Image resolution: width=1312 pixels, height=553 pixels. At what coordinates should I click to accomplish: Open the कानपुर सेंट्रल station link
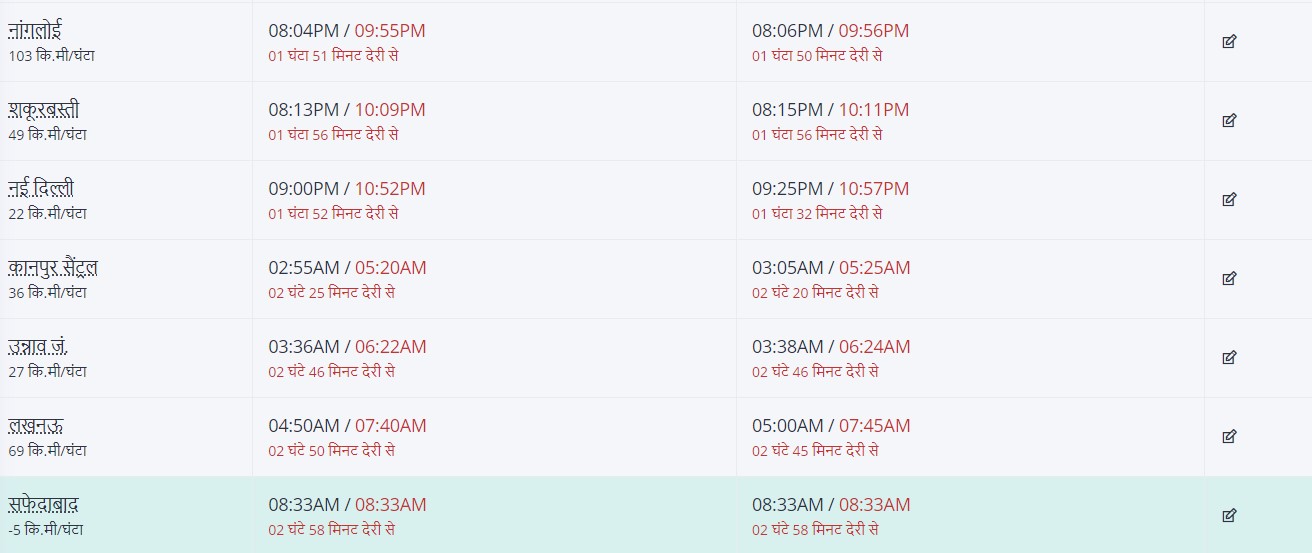53,268
